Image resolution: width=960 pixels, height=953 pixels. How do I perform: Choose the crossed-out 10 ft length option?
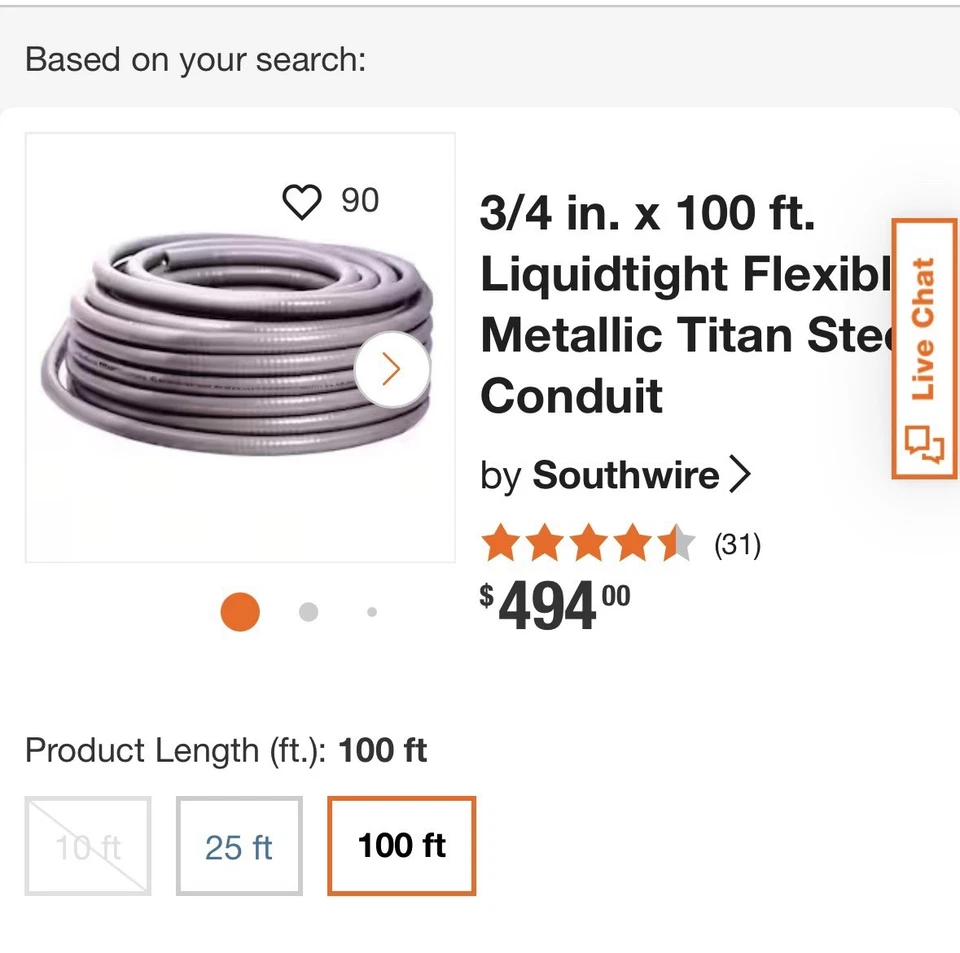point(88,846)
